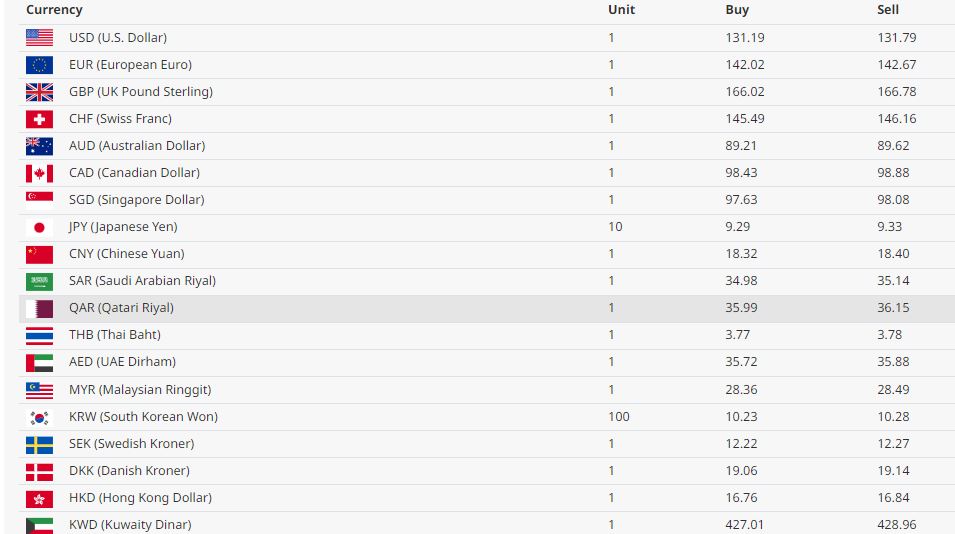The width and height of the screenshot is (955, 534).
Task: Click the Currency column header
Action: [54, 10]
